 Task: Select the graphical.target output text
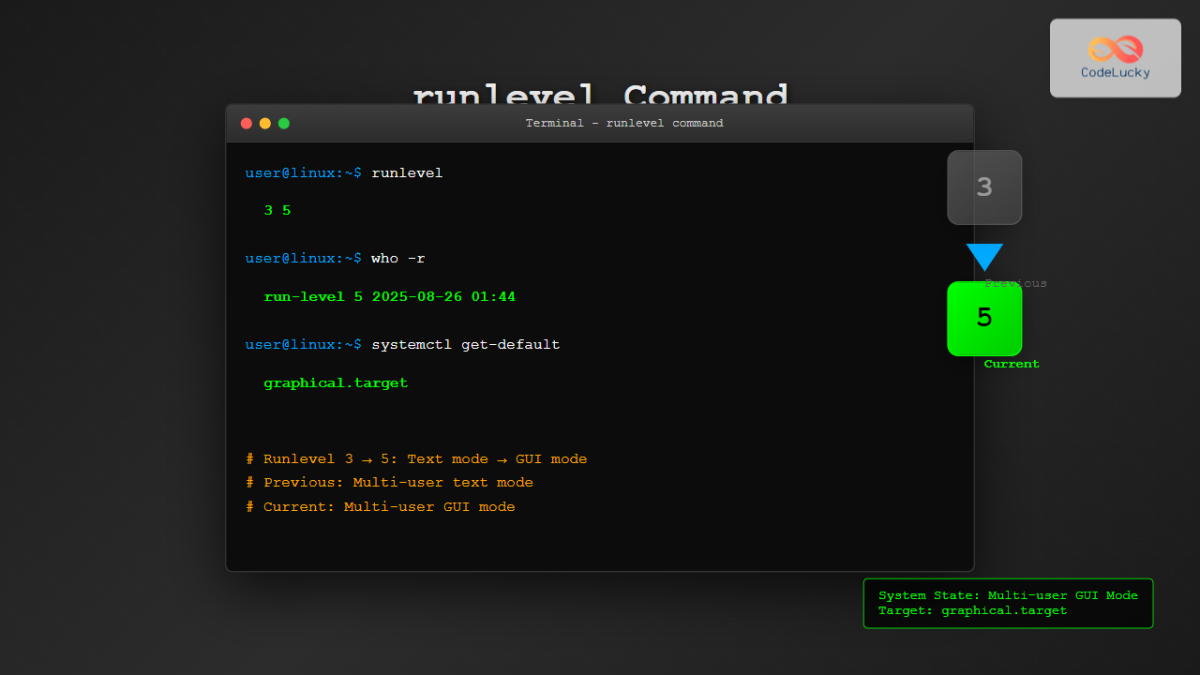(x=336, y=382)
